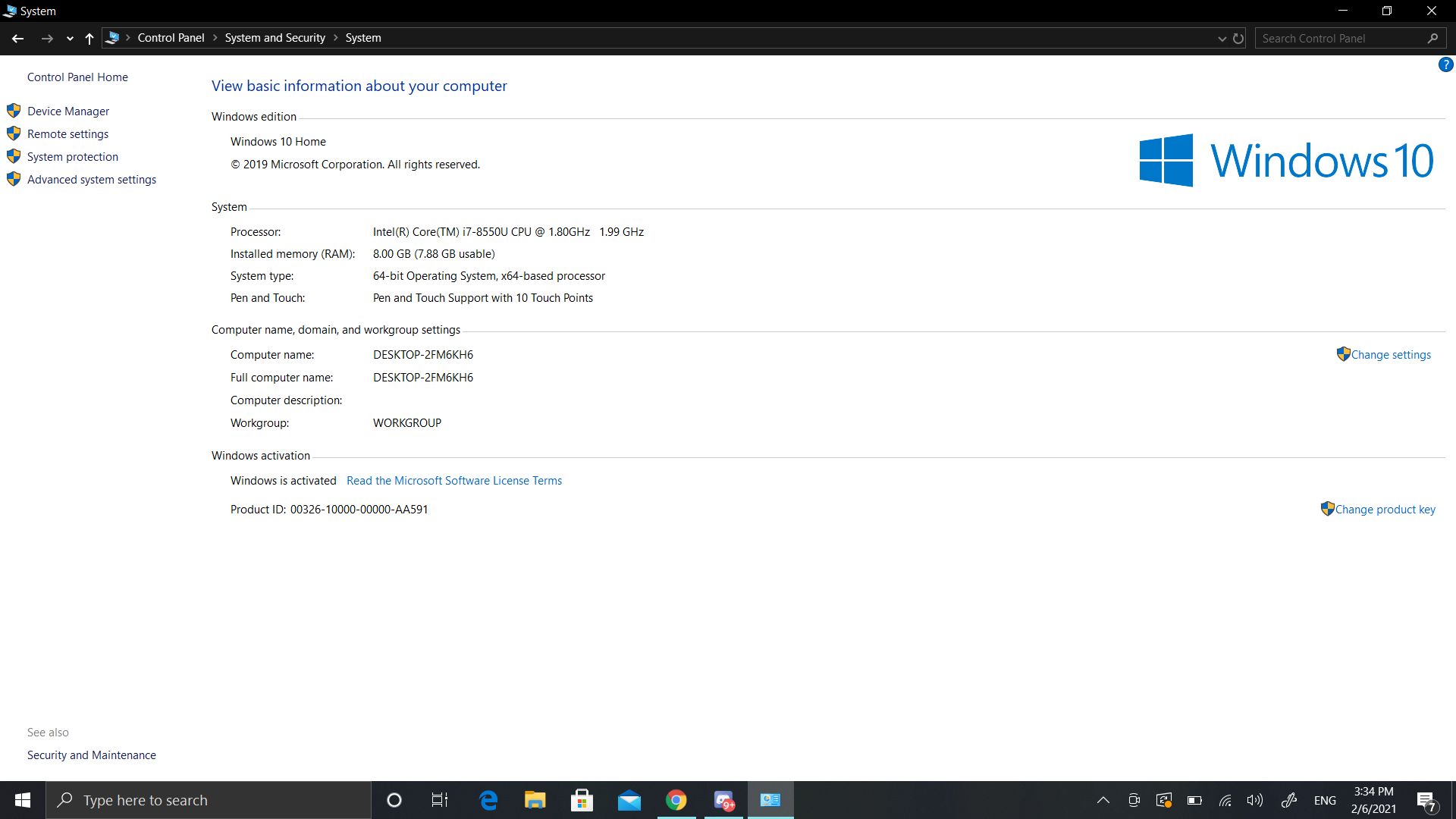The height and width of the screenshot is (819, 1456).
Task: Open Google Chrome from the taskbar
Action: pyautogui.click(x=676, y=800)
